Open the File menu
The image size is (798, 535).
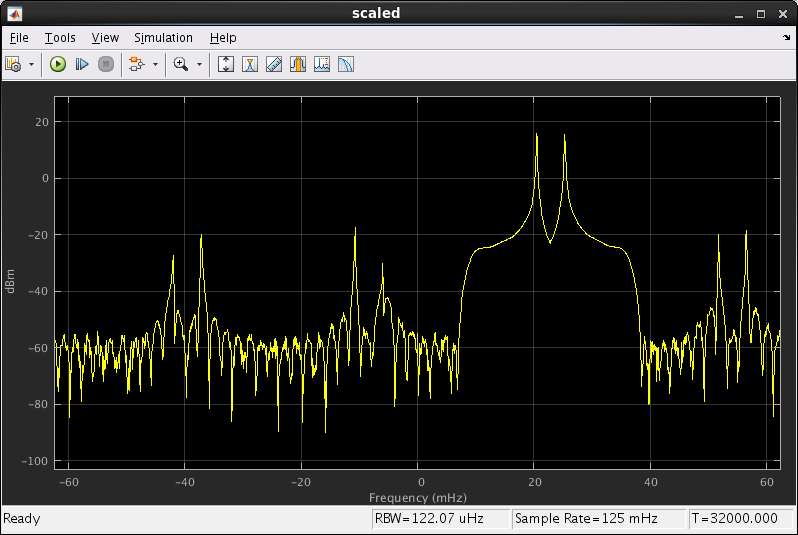[x=19, y=38]
